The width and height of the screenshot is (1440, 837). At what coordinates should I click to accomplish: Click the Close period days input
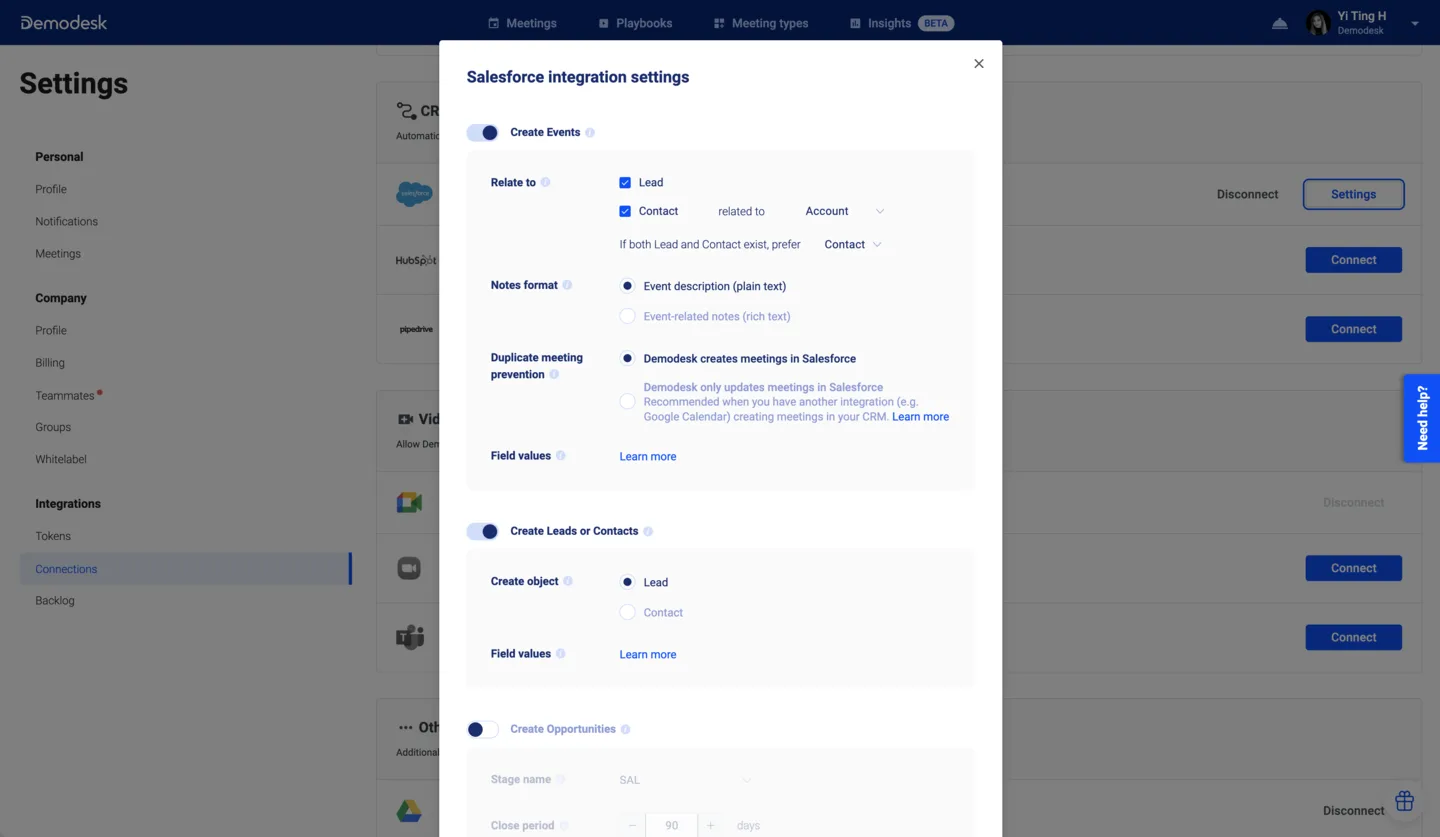point(671,826)
